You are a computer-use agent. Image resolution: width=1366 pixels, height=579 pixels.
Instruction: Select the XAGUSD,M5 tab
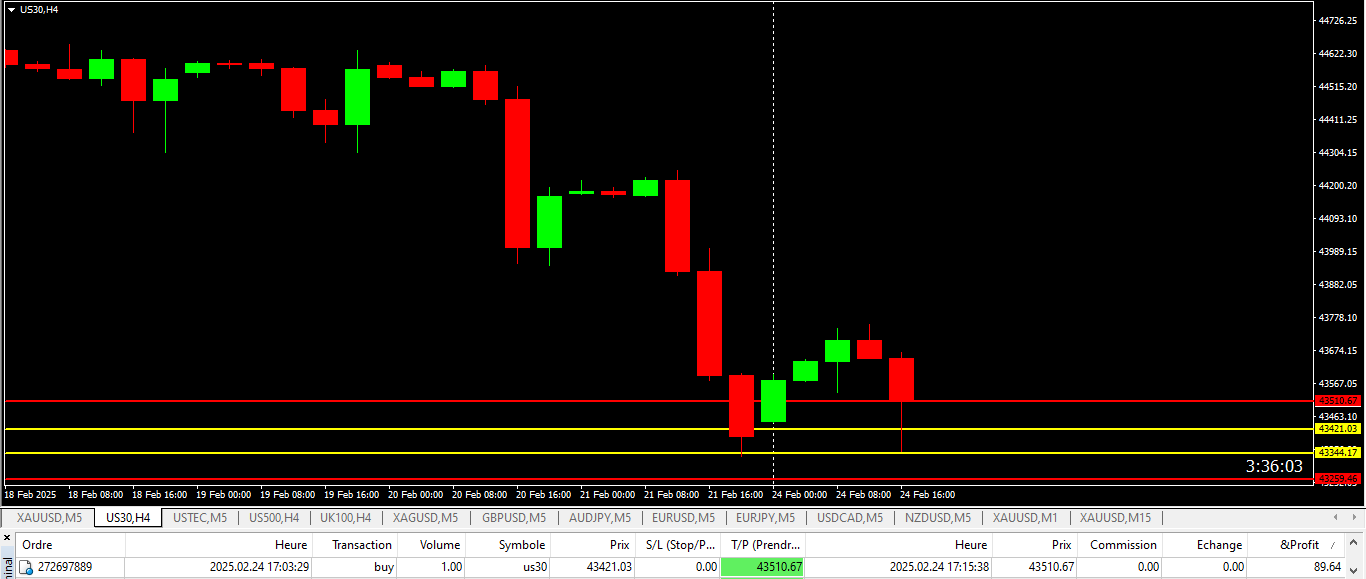coord(425,517)
